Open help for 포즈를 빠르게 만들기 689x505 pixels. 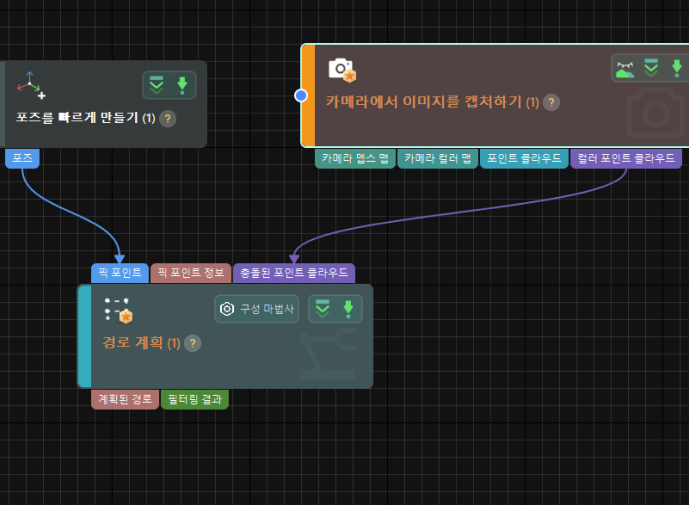pos(167,119)
